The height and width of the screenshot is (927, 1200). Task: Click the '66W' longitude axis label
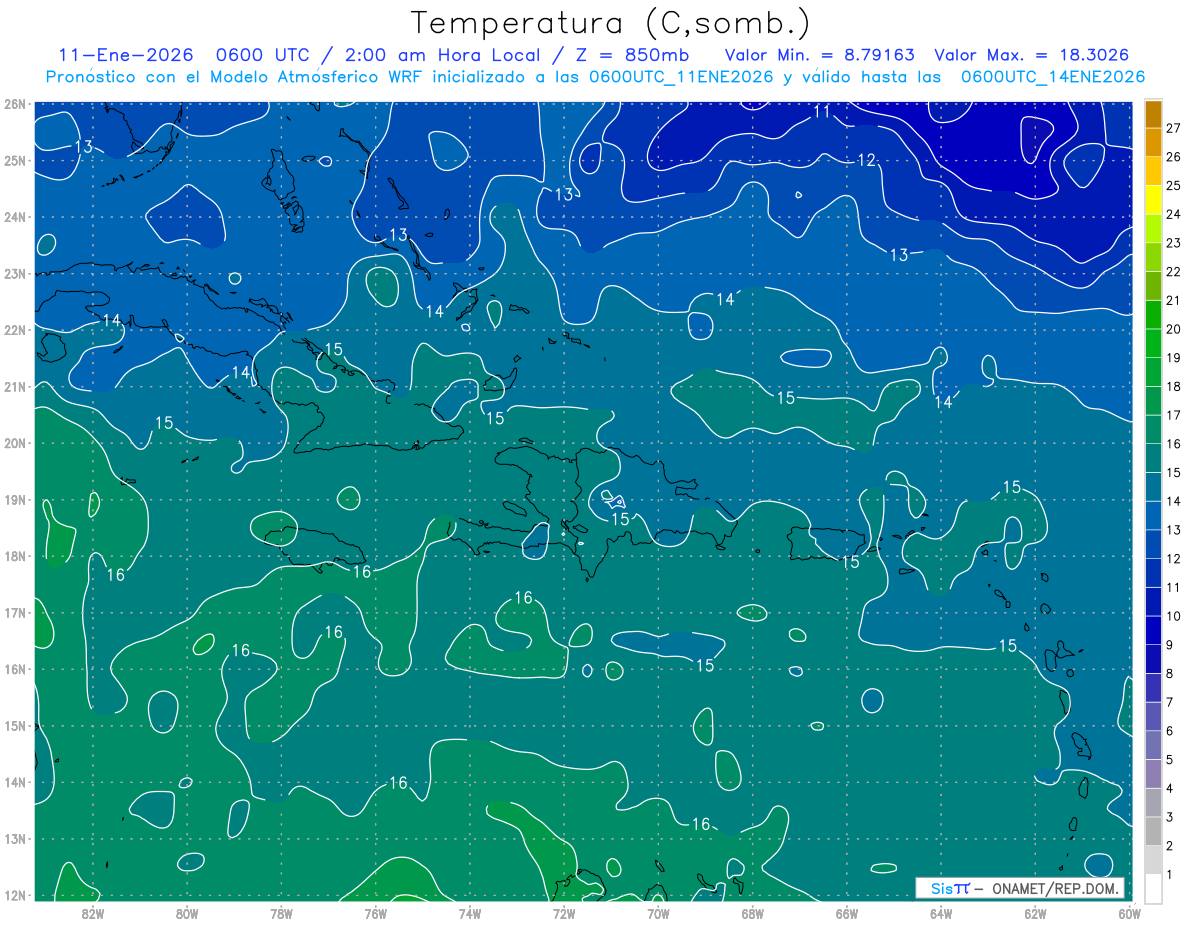click(x=846, y=912)
